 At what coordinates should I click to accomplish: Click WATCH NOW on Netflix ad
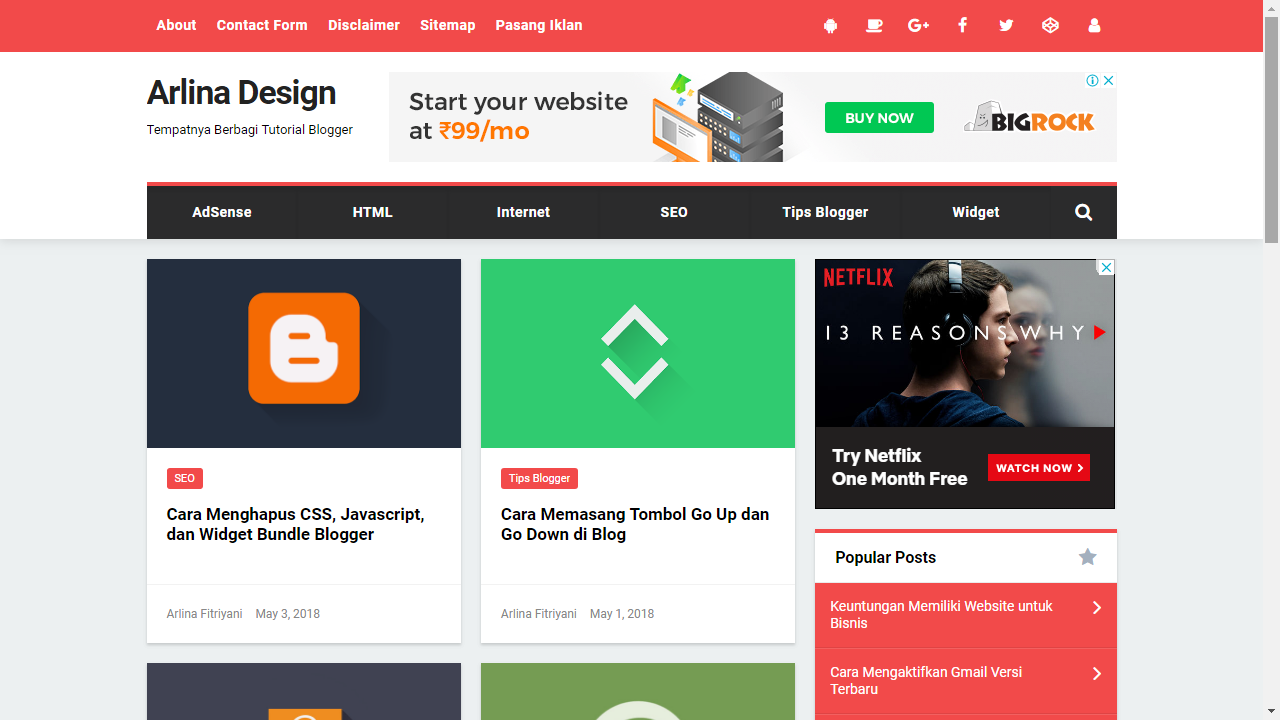click(1039, 468)
